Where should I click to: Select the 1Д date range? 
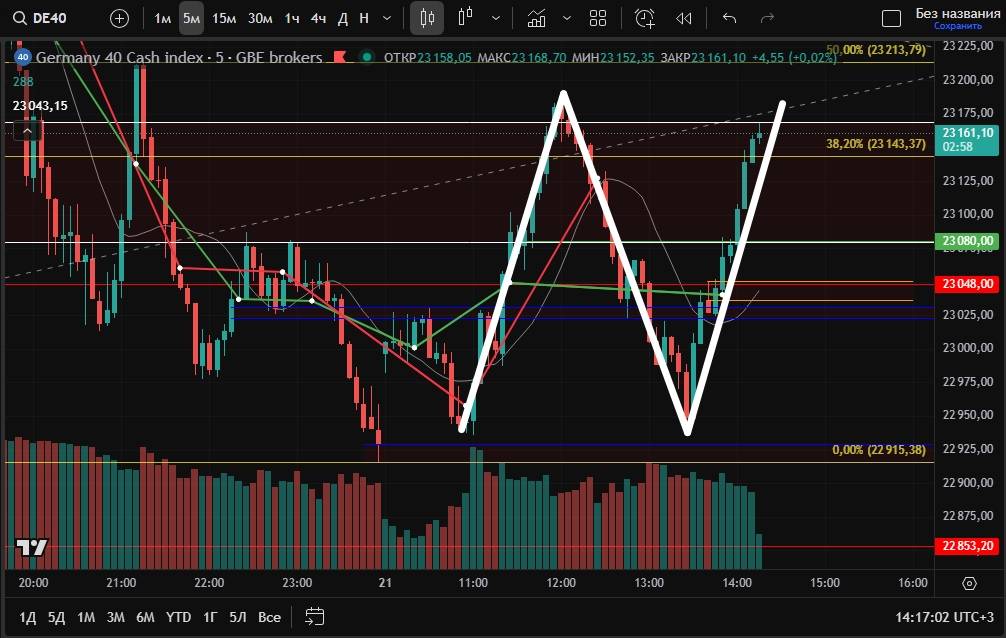[30, 617]
